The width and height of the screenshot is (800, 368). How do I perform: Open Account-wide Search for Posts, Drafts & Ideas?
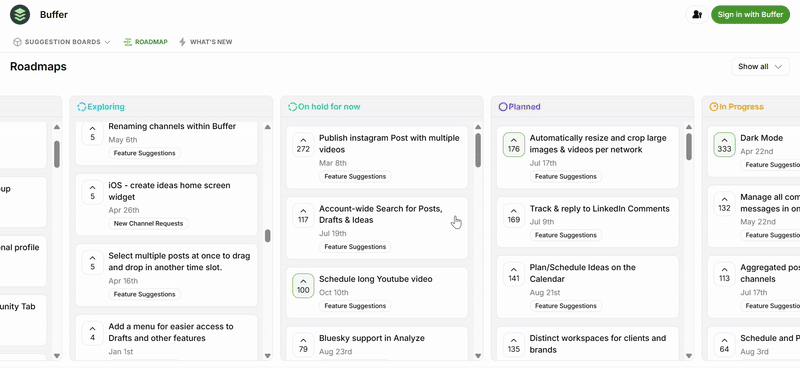pos(381,214)
